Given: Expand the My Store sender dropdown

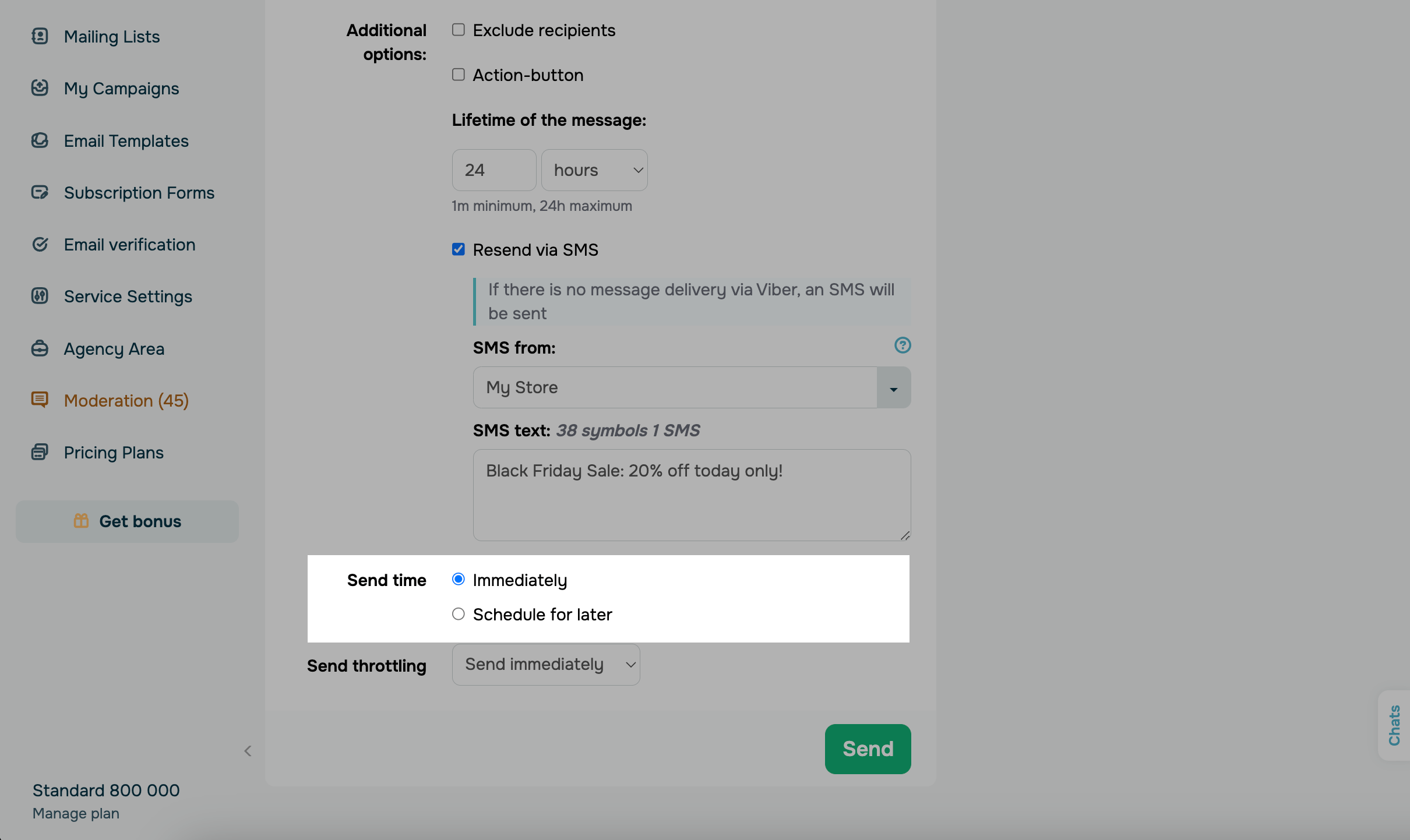Looking at the screenshot, I should click(893, 387).
